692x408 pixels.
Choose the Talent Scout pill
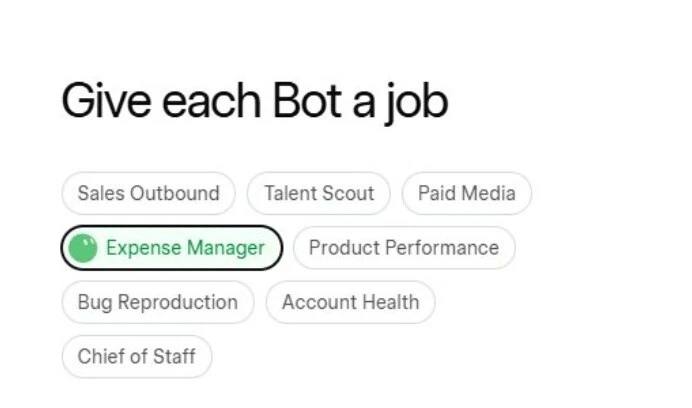pyautogui.click(x=319, y=193)
